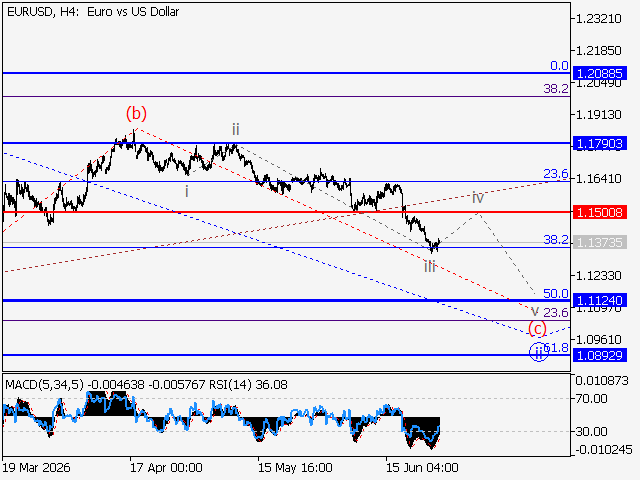Click the gray 1.13735 current price tag
This screenshot has width=640, height=480.
click(x=600, y=242)
